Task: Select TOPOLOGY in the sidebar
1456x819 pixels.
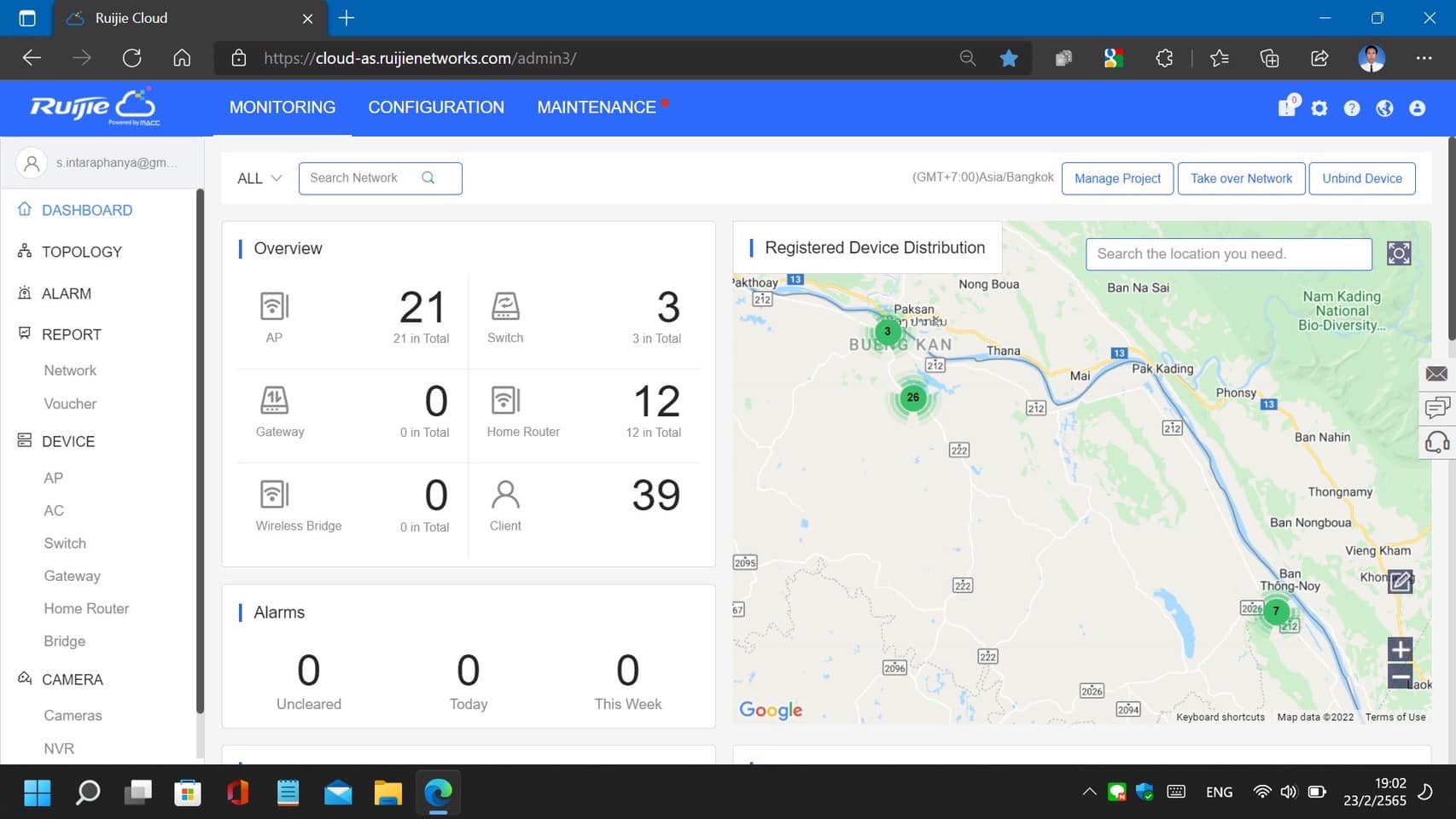Action: [82, 252]
